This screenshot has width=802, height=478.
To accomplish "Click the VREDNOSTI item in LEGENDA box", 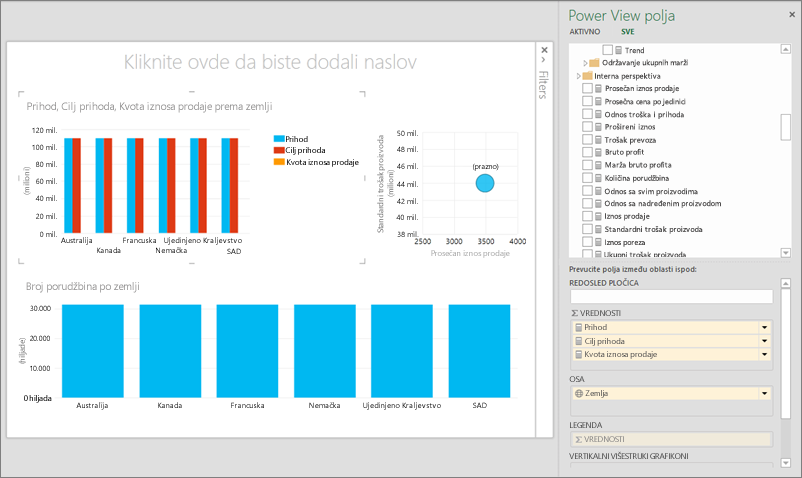I will pyautogui.click(x=672, y=439).
